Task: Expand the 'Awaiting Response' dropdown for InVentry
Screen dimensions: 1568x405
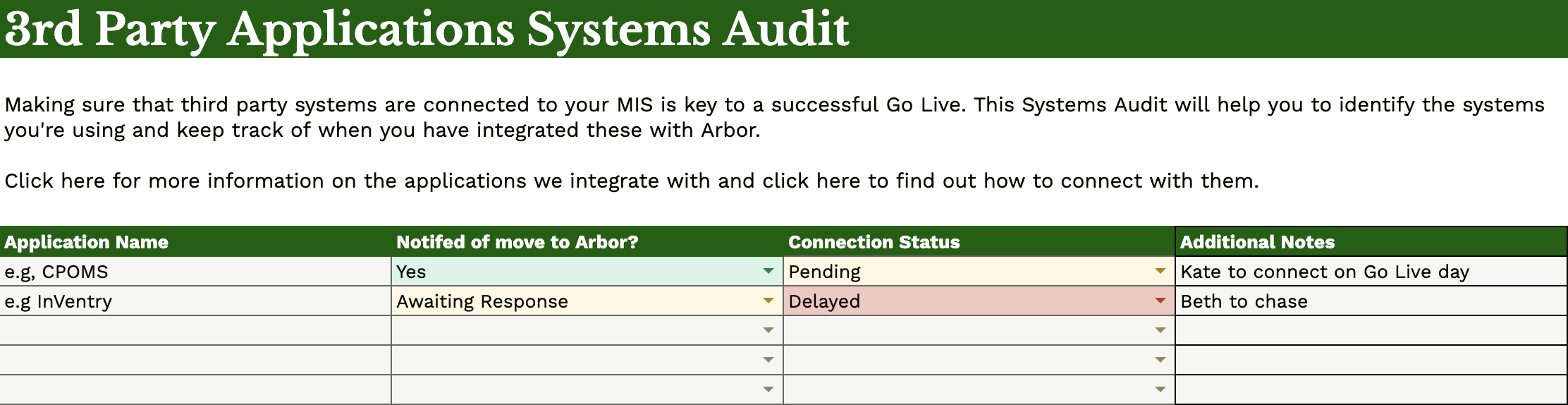Action: click(x=768, y=301)
